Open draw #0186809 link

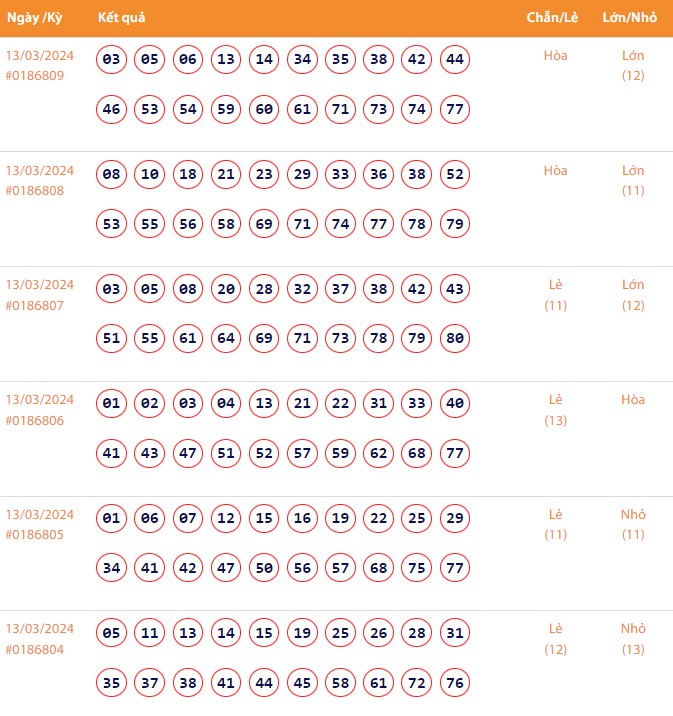pyautogui.click(x=35, y=76)
